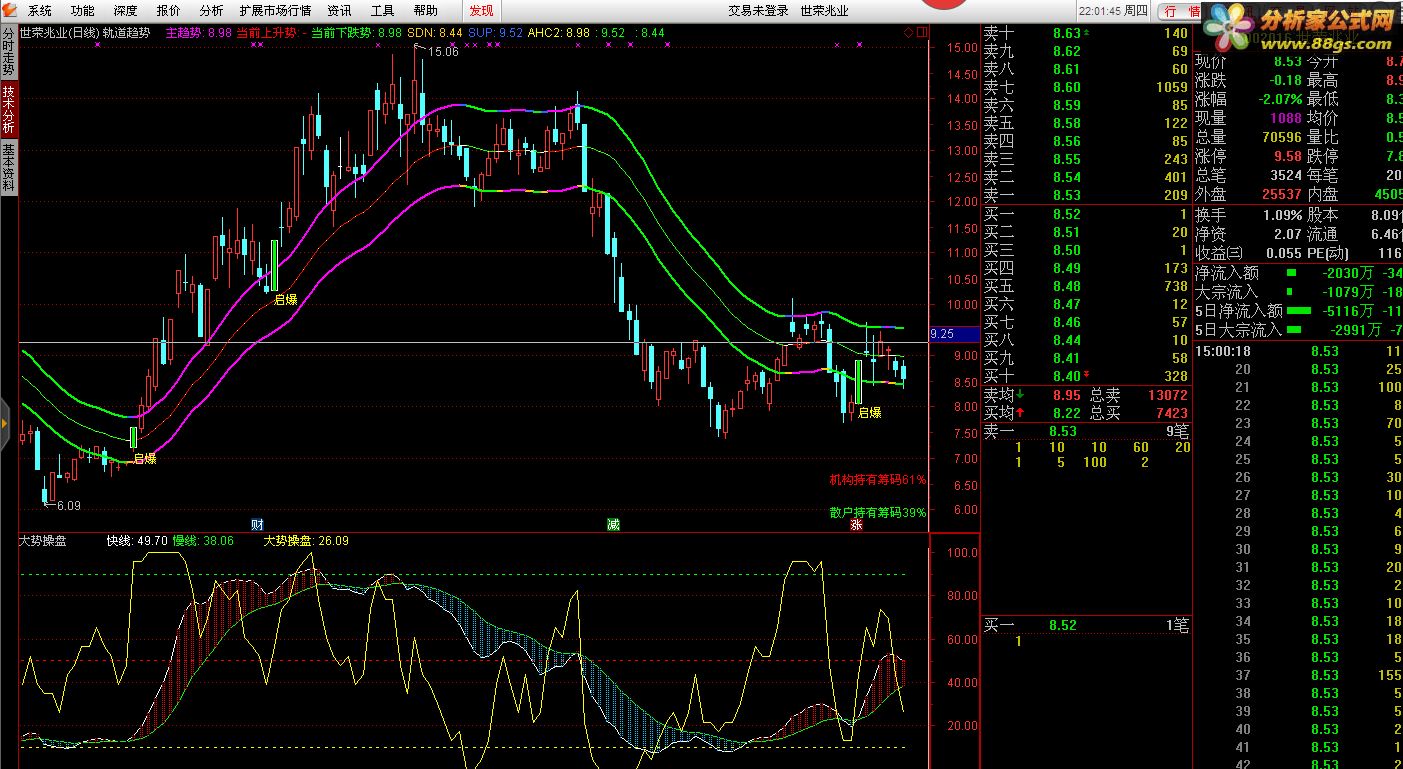Click the 22:01:45 周四 clock display
This screenshot has height=769, width=1403.
[x=1113, y=11]
